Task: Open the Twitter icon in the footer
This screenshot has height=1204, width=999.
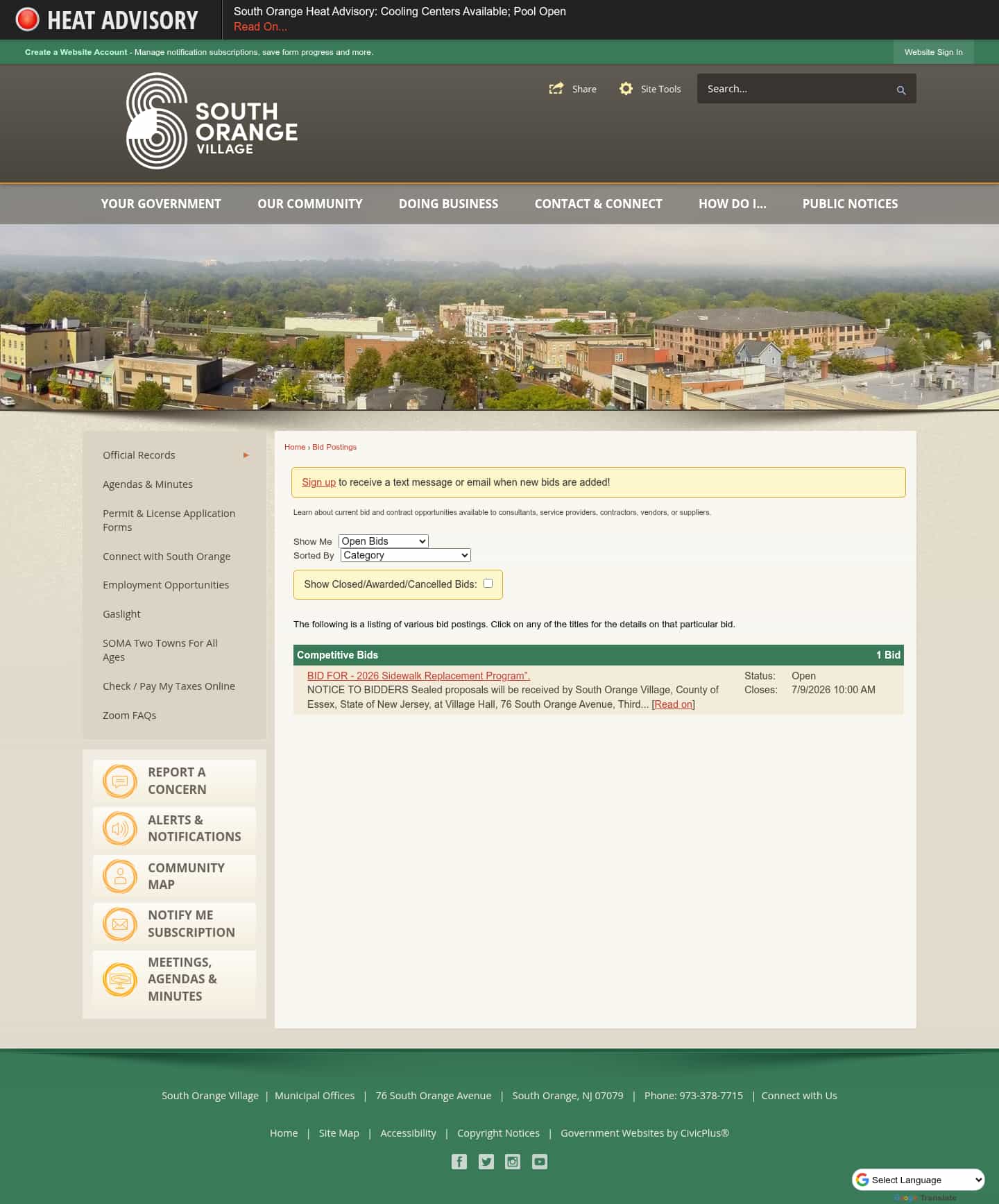Action: [x=486, y=1162]
